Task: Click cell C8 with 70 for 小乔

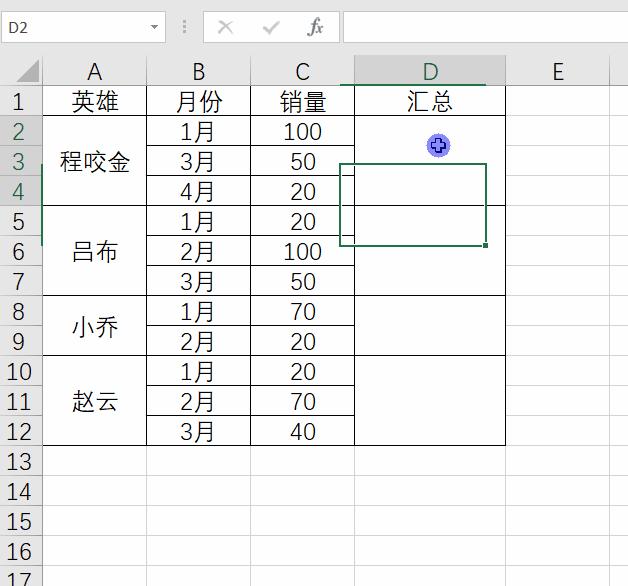Action: point(302,311)
